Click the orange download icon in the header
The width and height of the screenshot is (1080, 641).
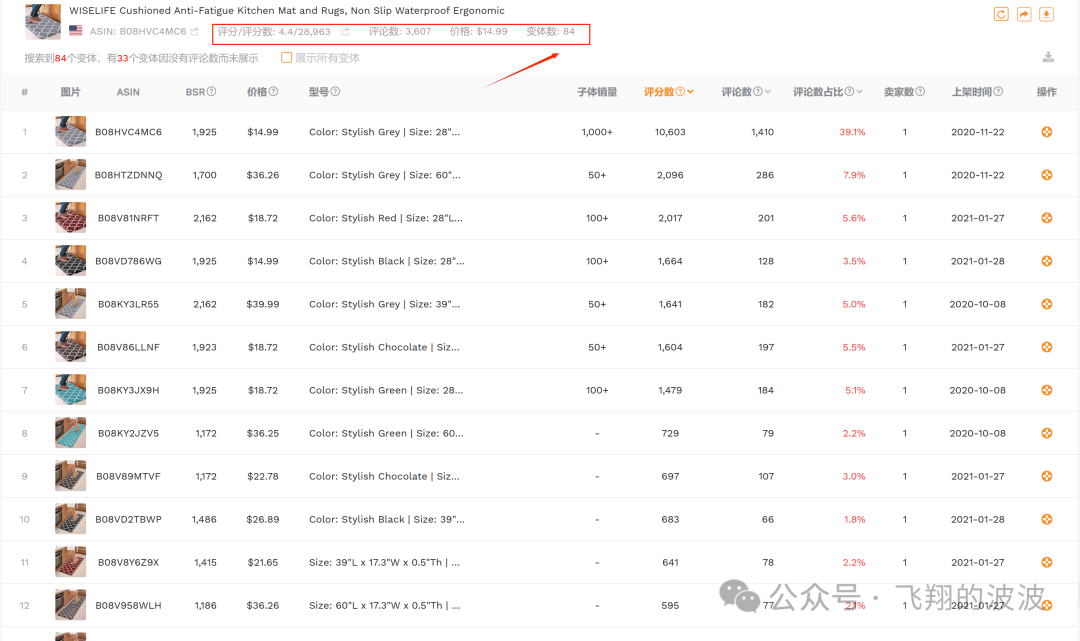click(x=1046, y=14)
